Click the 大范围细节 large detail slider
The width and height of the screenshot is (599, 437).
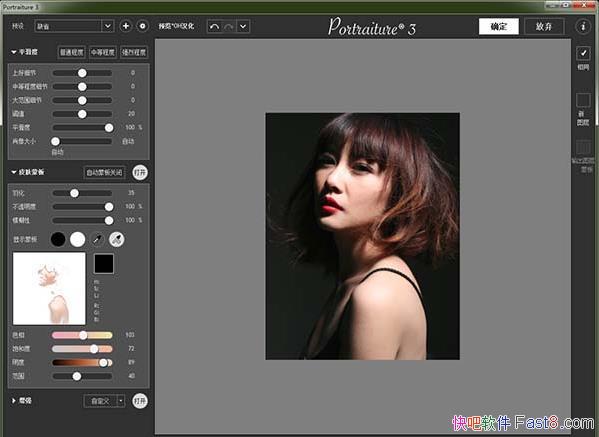pos(82,100)
